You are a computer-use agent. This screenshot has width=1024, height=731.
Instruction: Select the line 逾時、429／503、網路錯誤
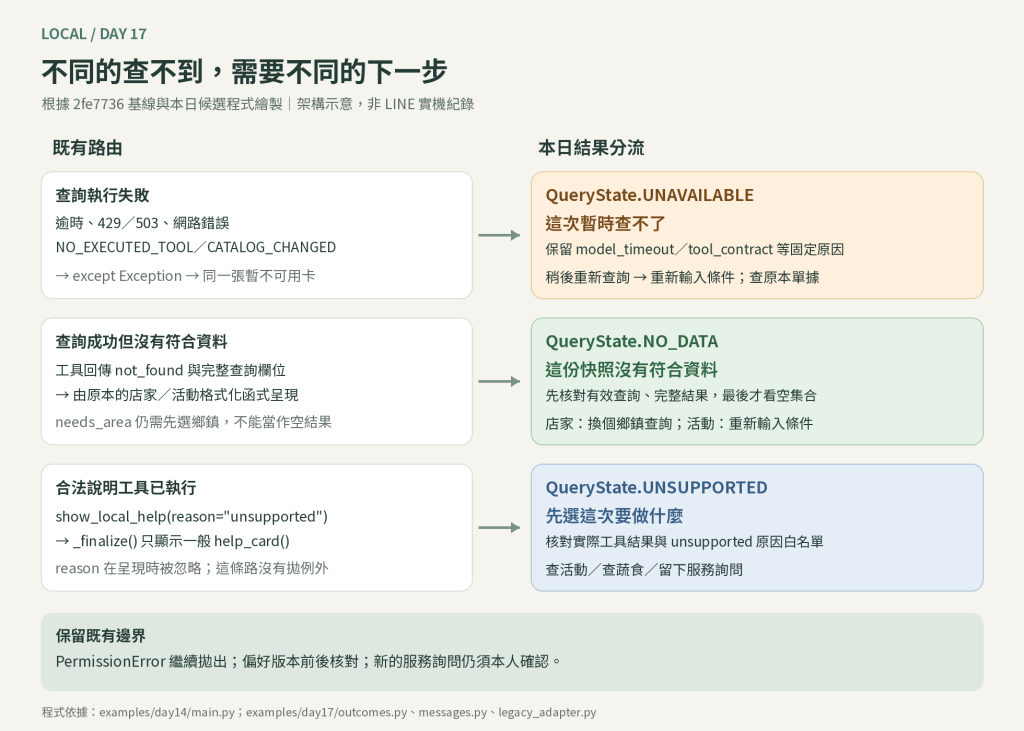point(142,223)
